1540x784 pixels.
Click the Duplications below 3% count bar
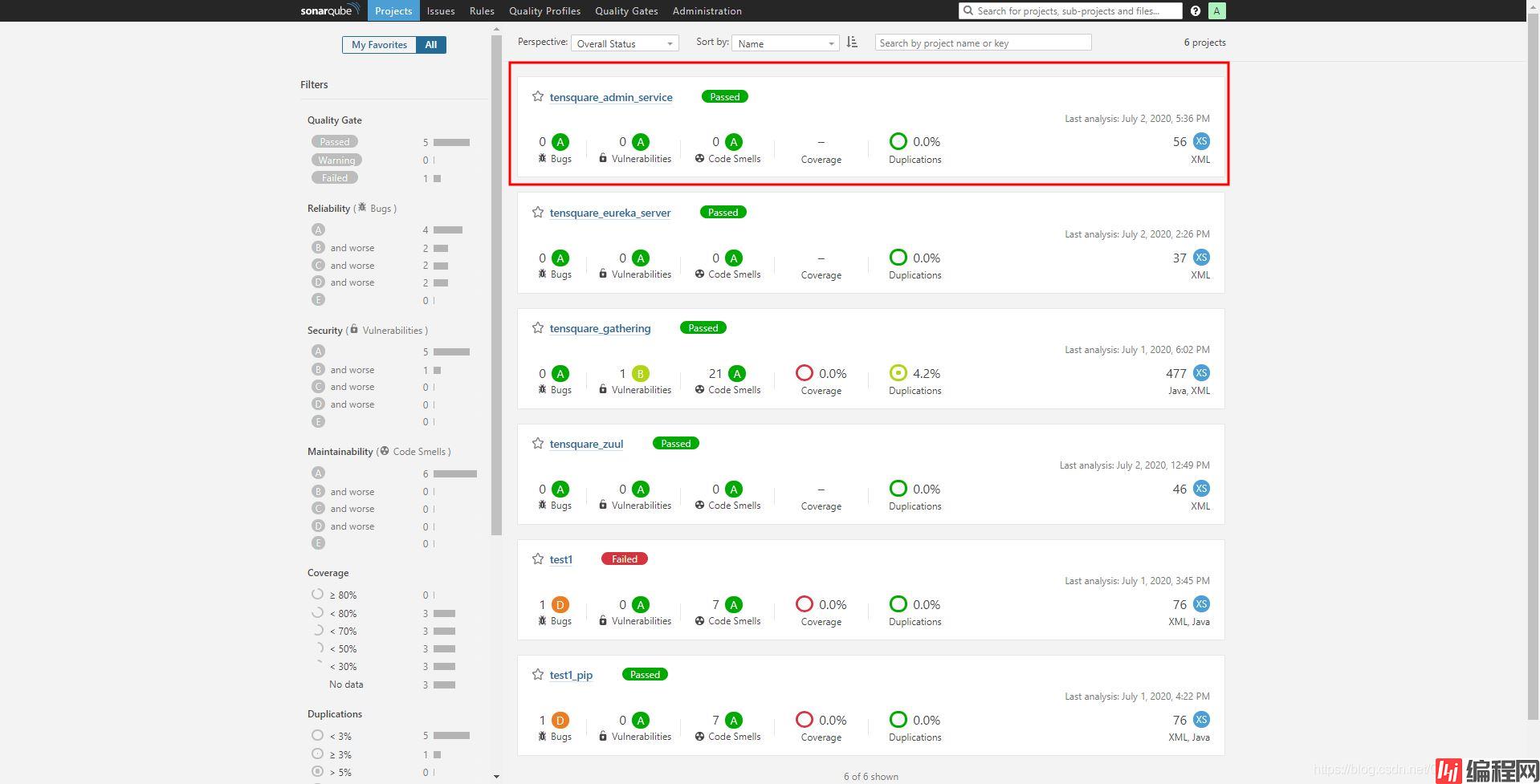(x=452, y=736)
